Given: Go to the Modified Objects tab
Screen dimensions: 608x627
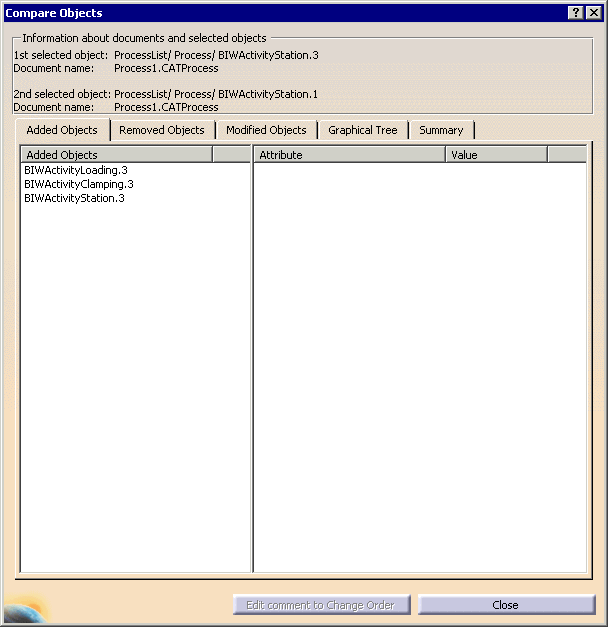Looking at the screenshot, I should (266, 130).
